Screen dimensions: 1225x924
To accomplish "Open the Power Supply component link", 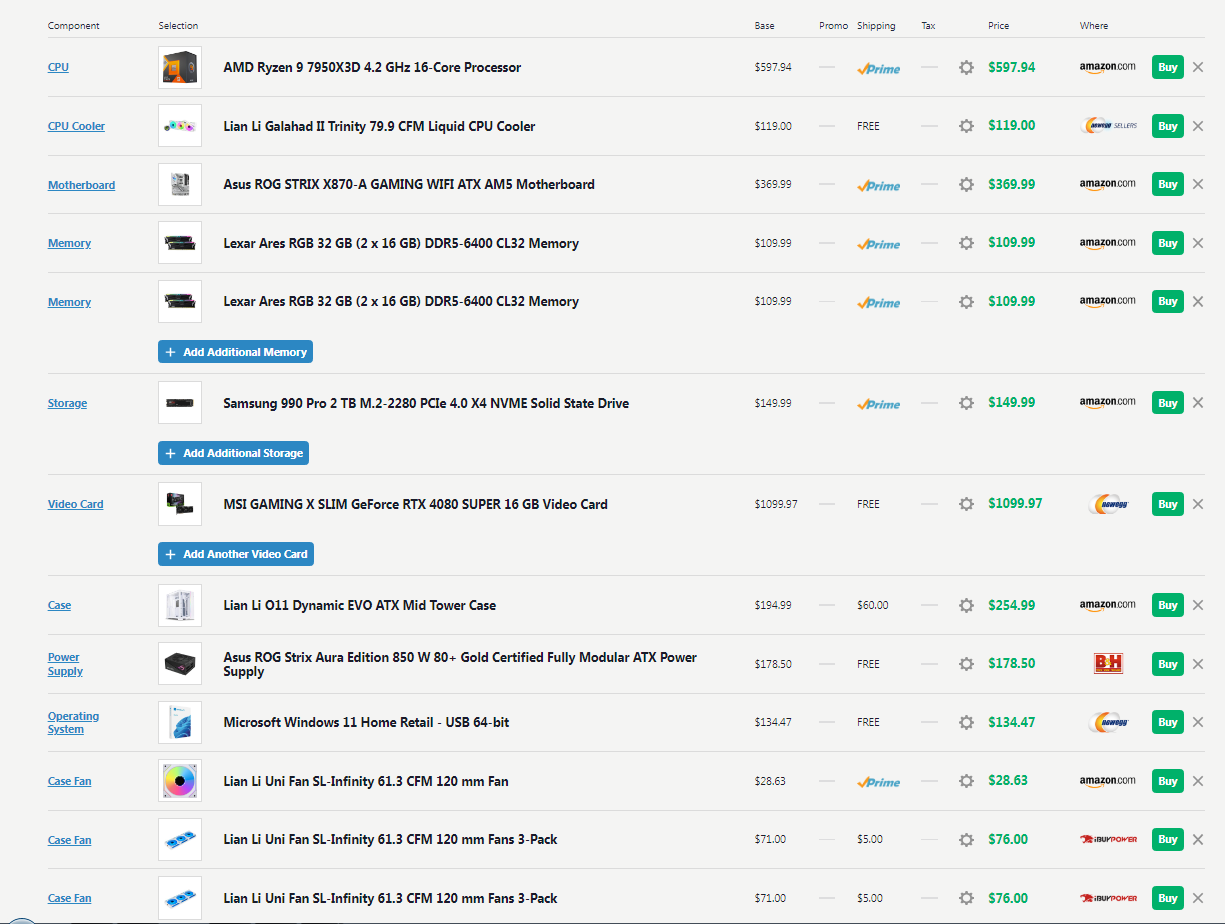I will [65, 664].
